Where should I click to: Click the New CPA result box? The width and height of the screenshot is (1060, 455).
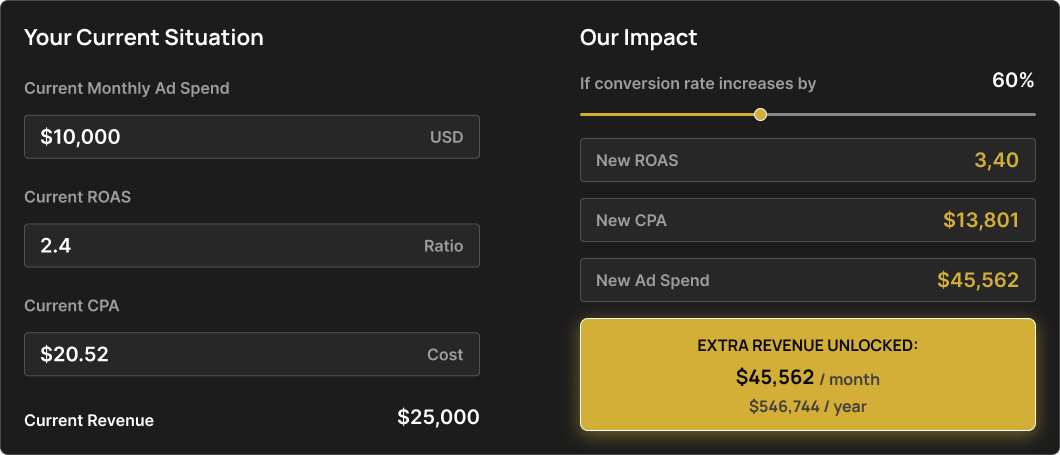[x=807, y=220]
